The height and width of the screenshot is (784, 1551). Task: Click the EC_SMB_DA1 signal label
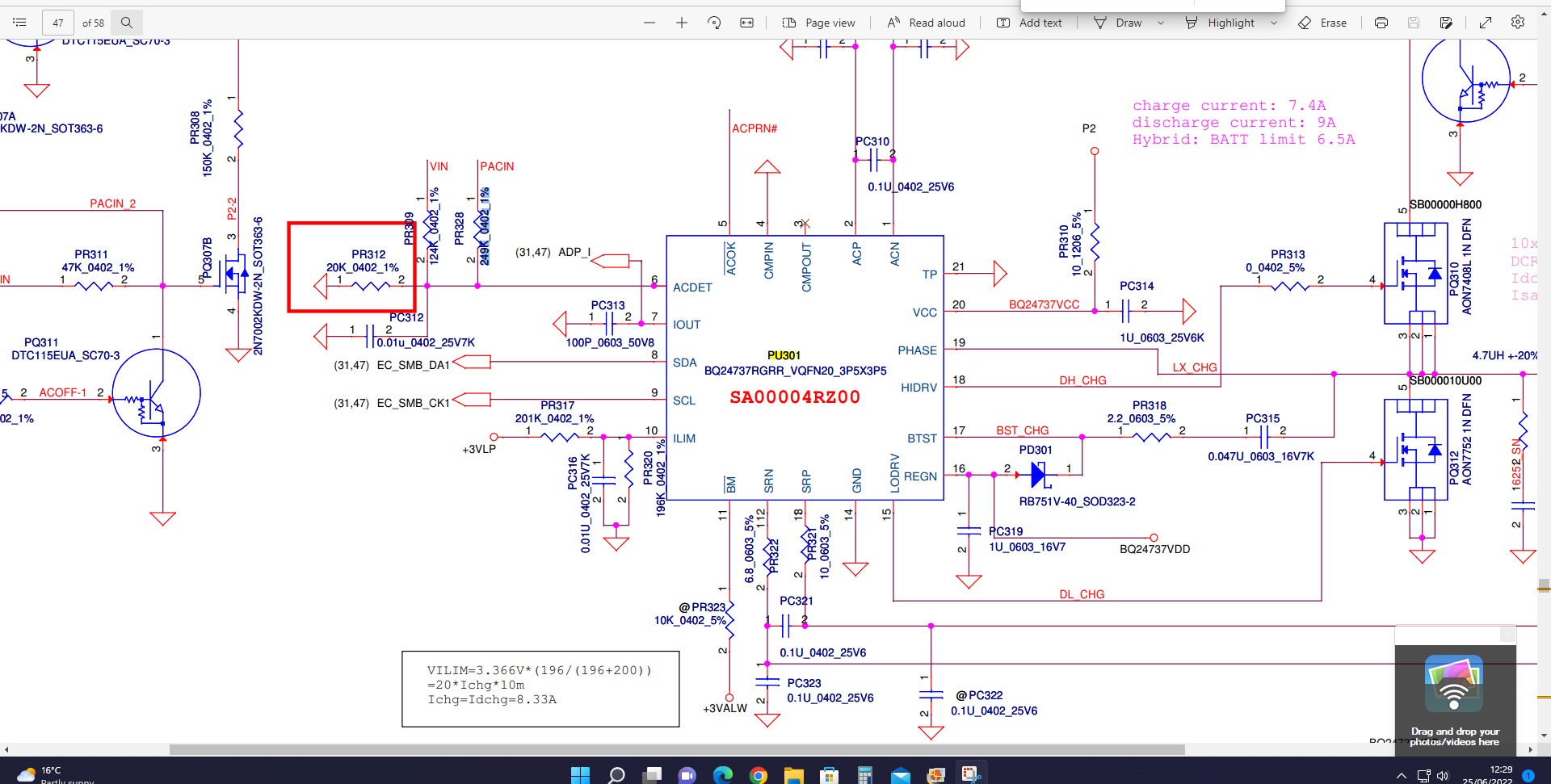413,365
